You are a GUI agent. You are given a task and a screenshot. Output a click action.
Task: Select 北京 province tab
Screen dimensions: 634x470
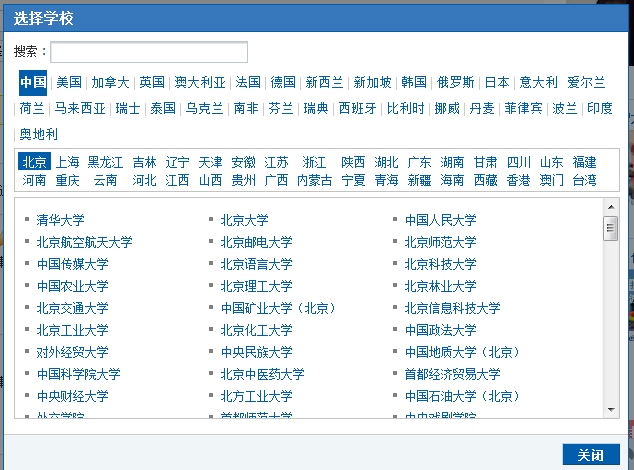click(34, 162)
